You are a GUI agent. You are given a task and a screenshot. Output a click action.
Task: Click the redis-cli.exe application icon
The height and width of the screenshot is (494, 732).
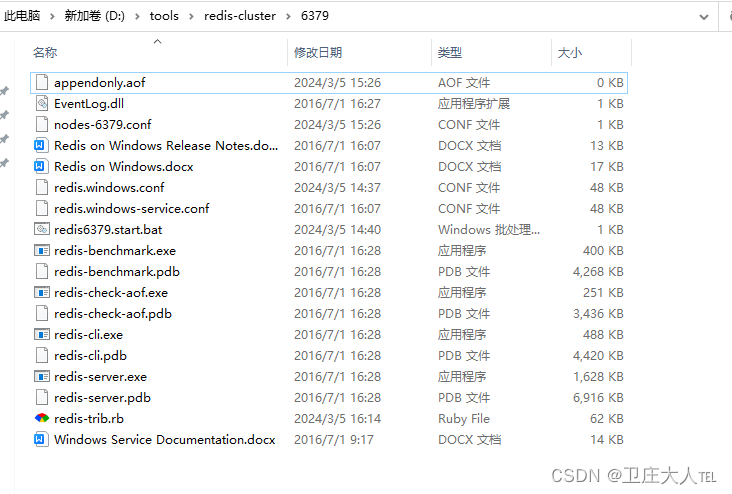tap(42, 335)
